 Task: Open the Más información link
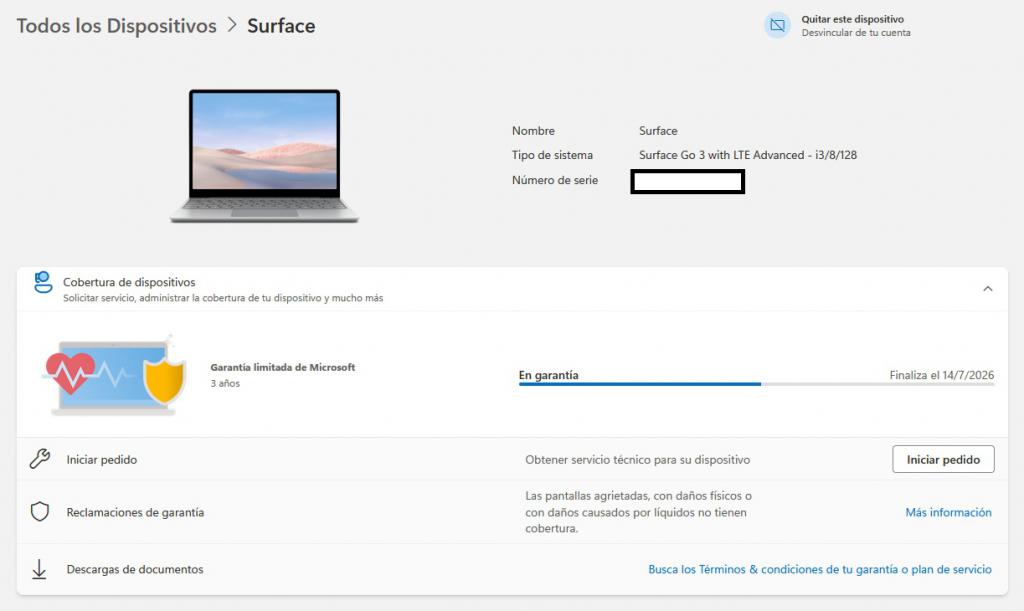[x=948, y=512]
